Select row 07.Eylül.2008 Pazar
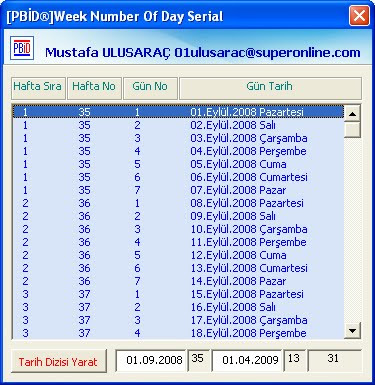375x385 pixels. point(178,190)
